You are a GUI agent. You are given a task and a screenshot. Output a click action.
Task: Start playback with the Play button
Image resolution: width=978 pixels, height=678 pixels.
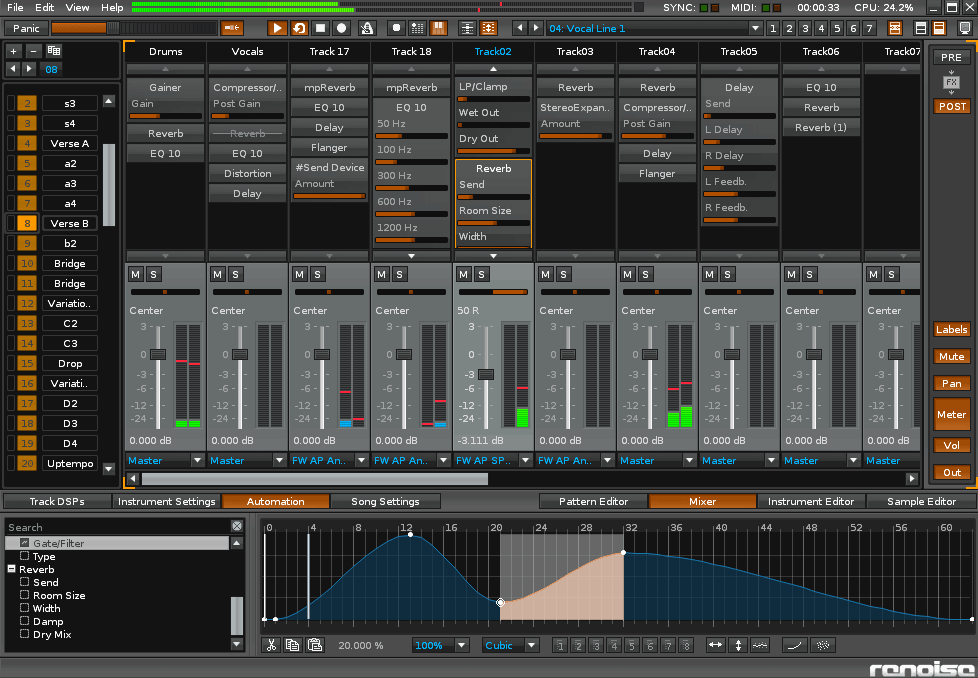(x=277, y=28)
